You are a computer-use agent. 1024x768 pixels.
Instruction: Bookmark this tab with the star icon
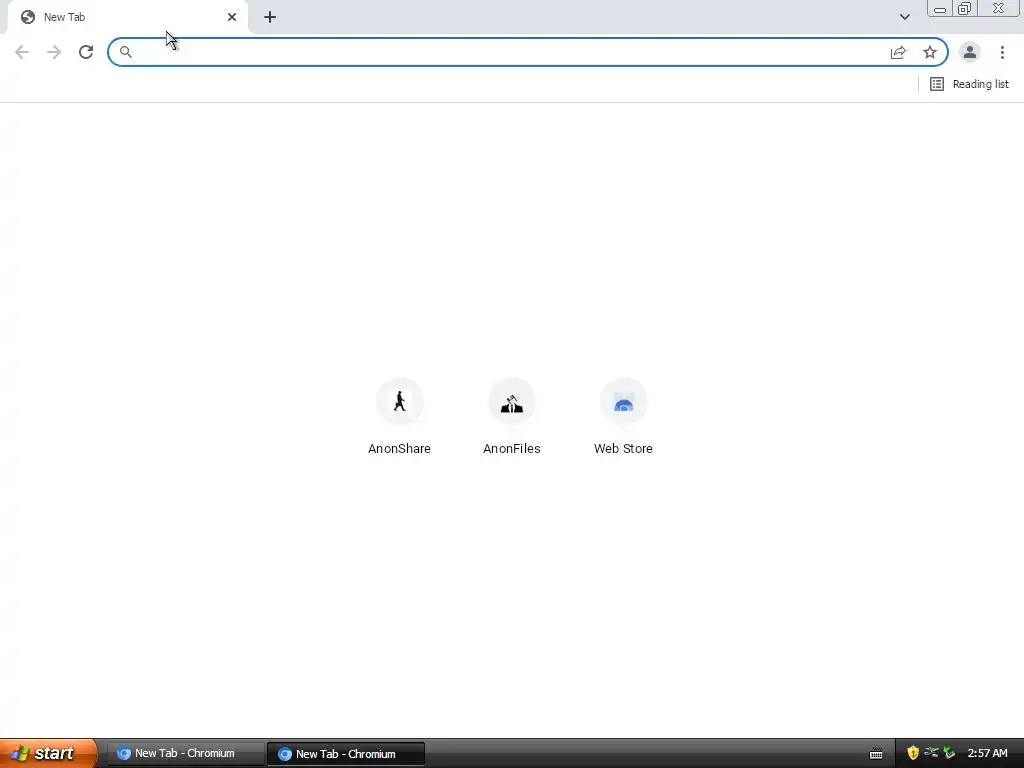coord(930,52)
